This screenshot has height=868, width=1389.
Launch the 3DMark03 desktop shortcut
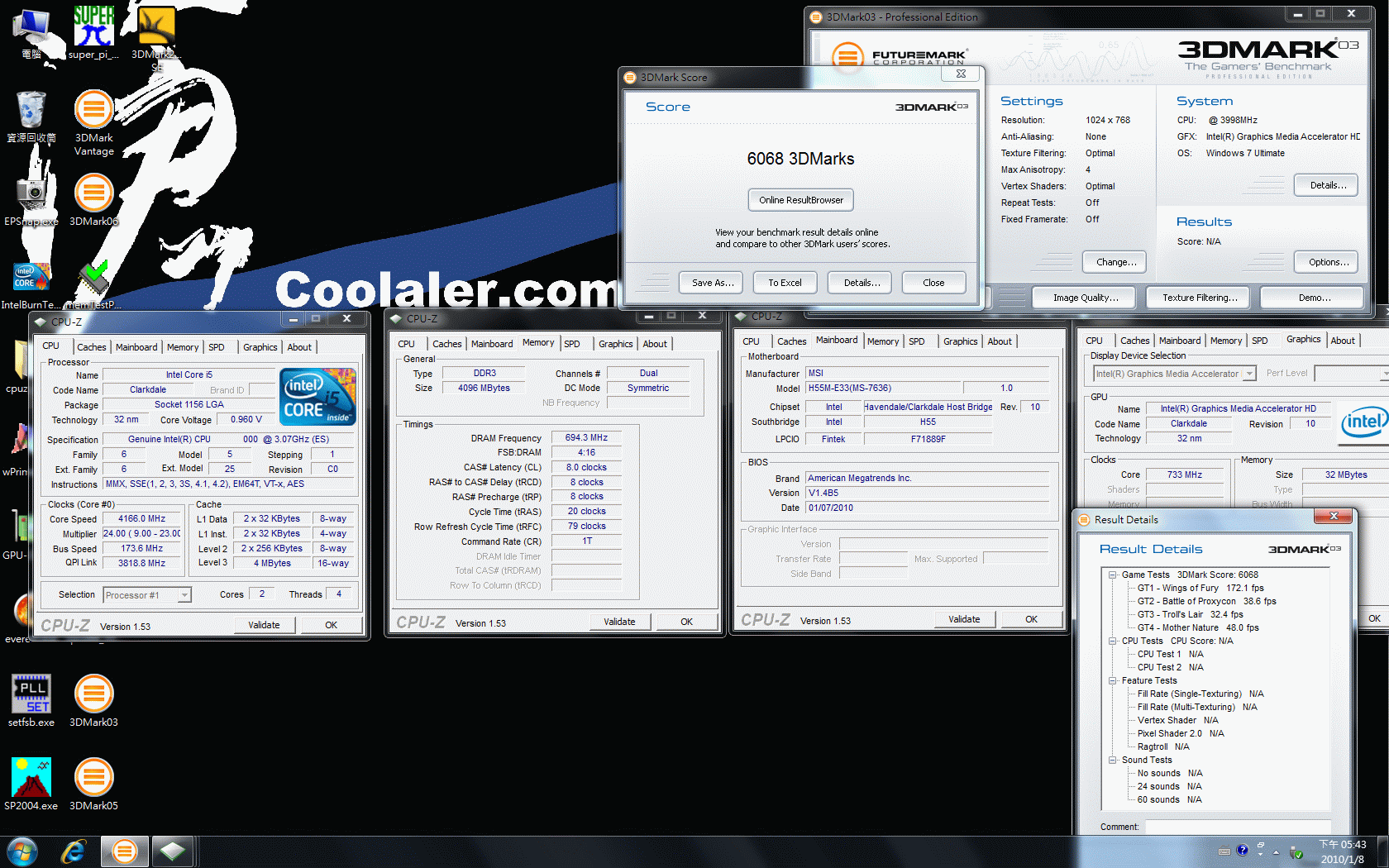tap(94, 701)
